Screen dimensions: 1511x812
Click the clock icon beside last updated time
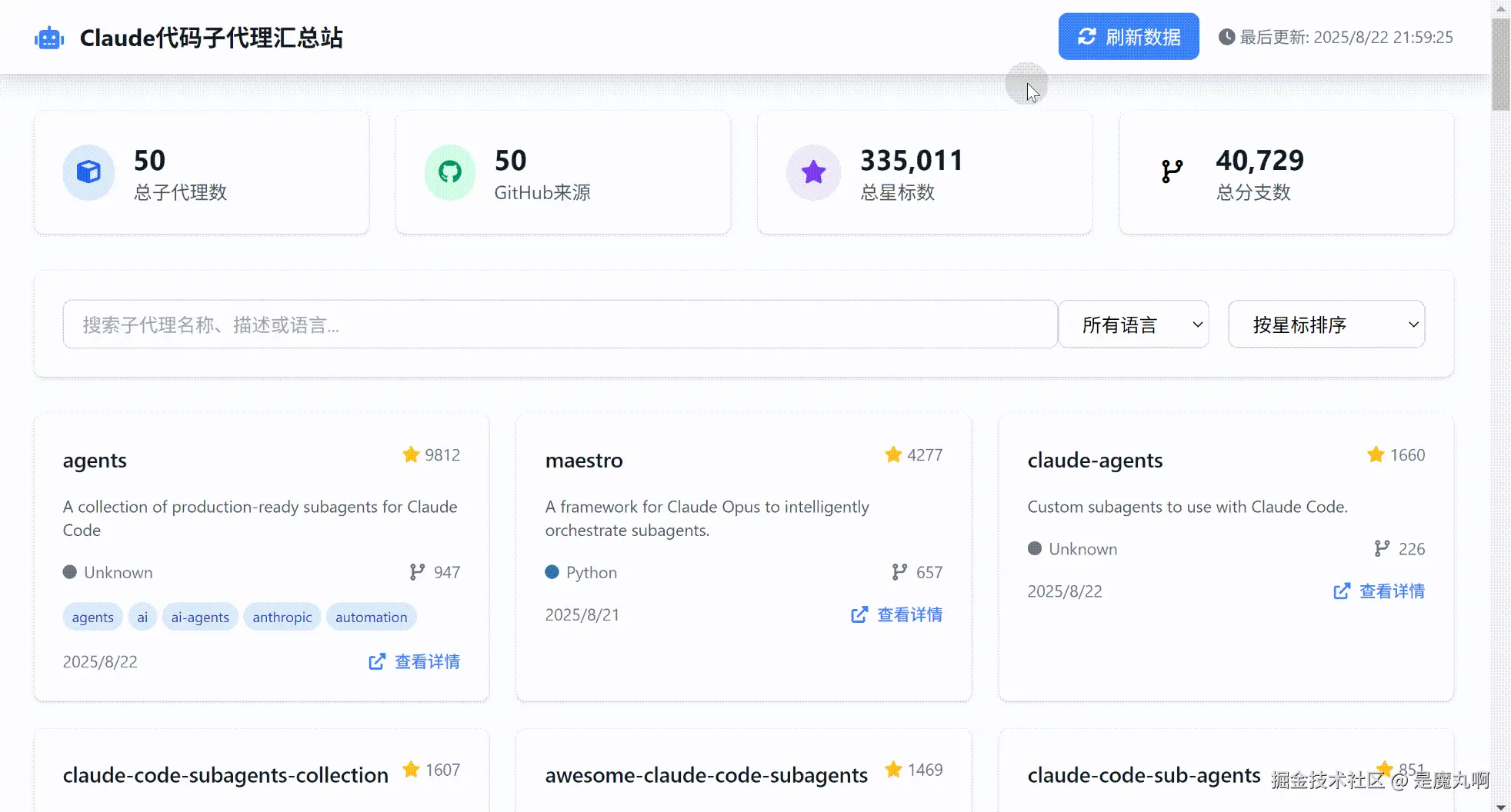tap(1226, 37)
